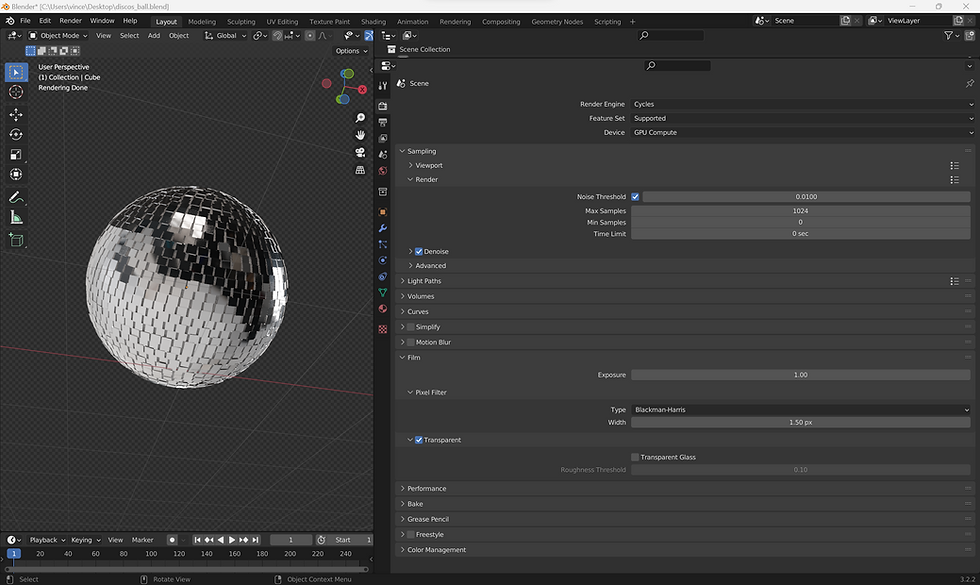Select the Add Cube tool

pyautogui.click(x=16, y=240)
